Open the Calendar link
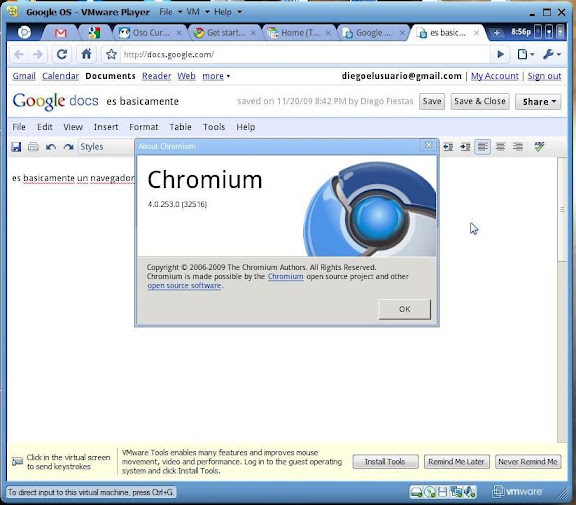Screen dimensions: 576x505 tap(61, 76)
